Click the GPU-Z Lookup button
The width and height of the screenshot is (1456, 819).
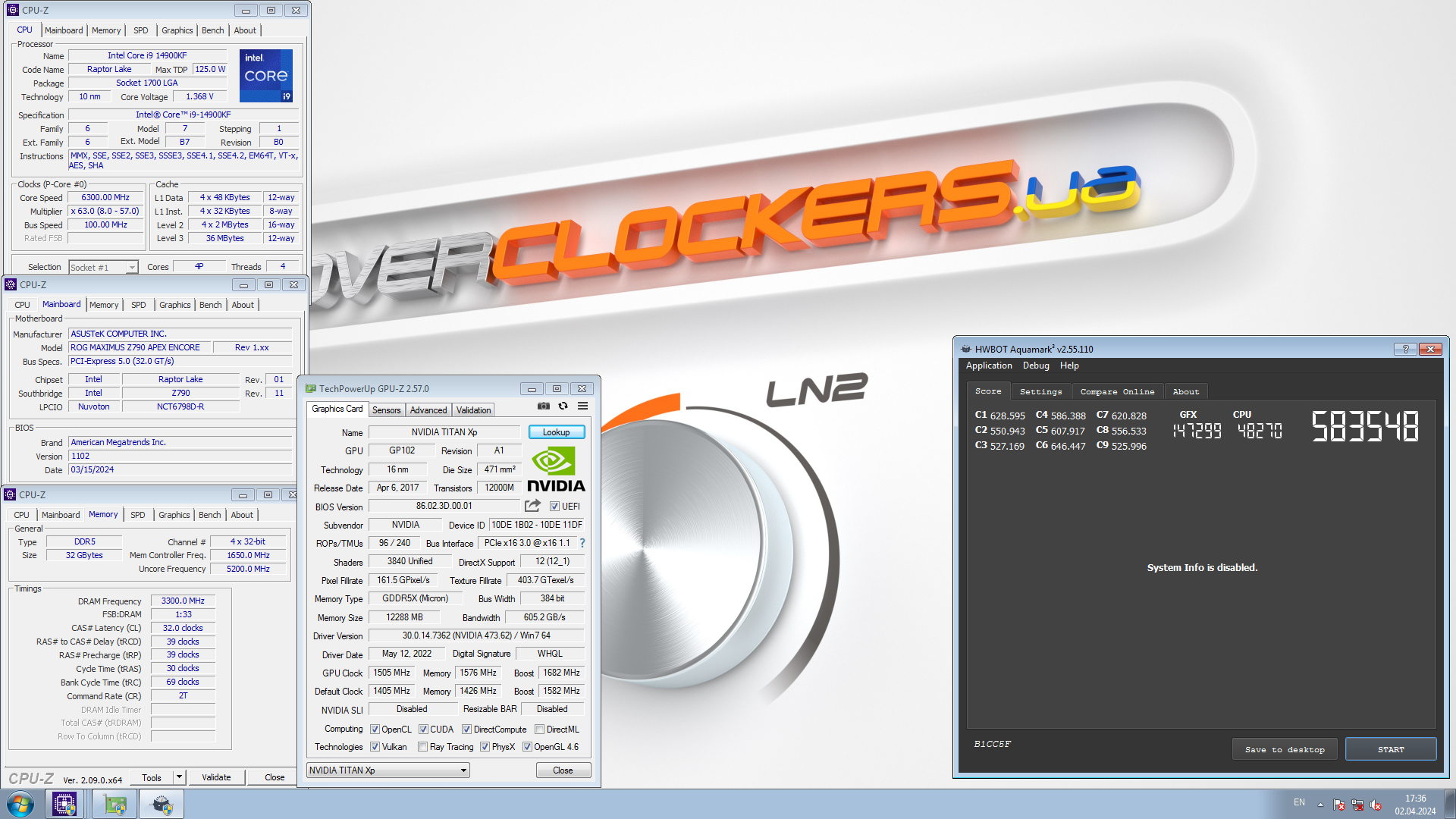(x=556, y=432)
